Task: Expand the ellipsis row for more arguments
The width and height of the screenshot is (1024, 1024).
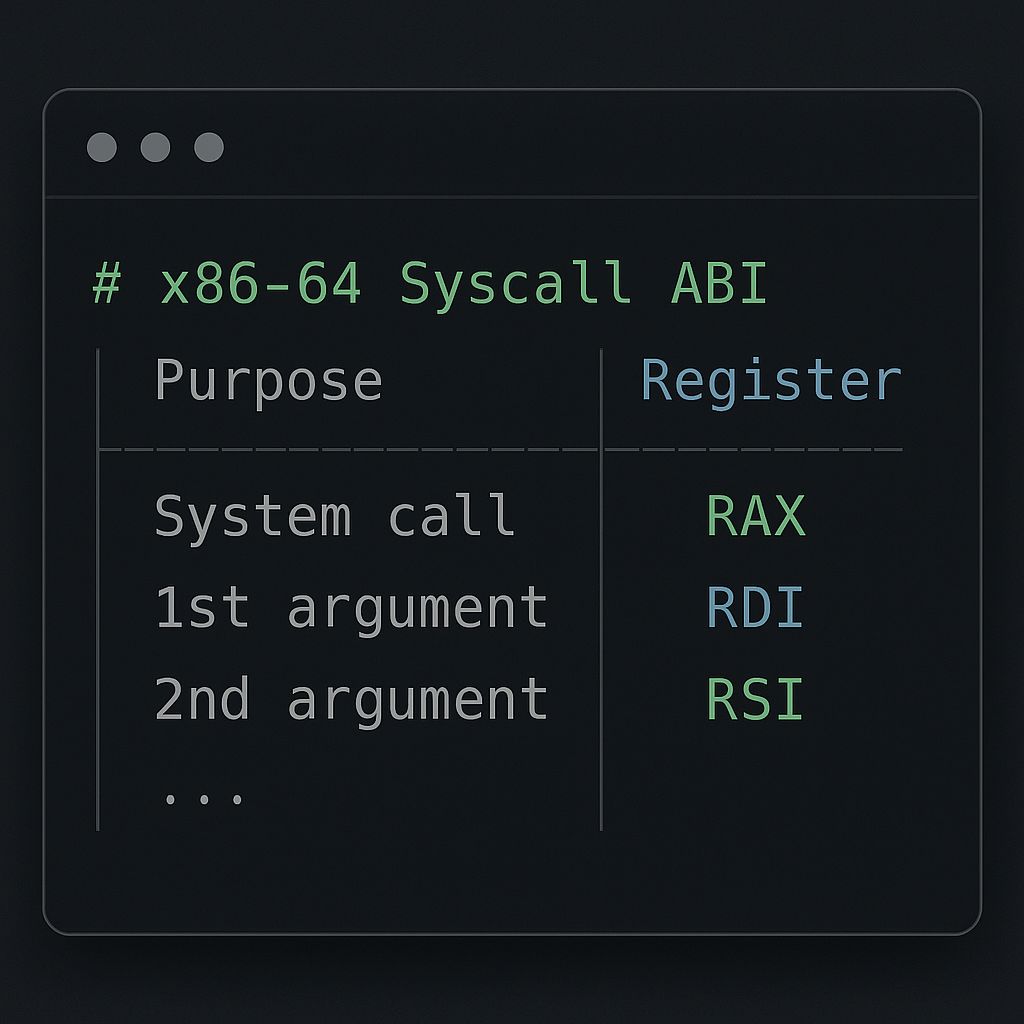Action: [x=203, y=797]
